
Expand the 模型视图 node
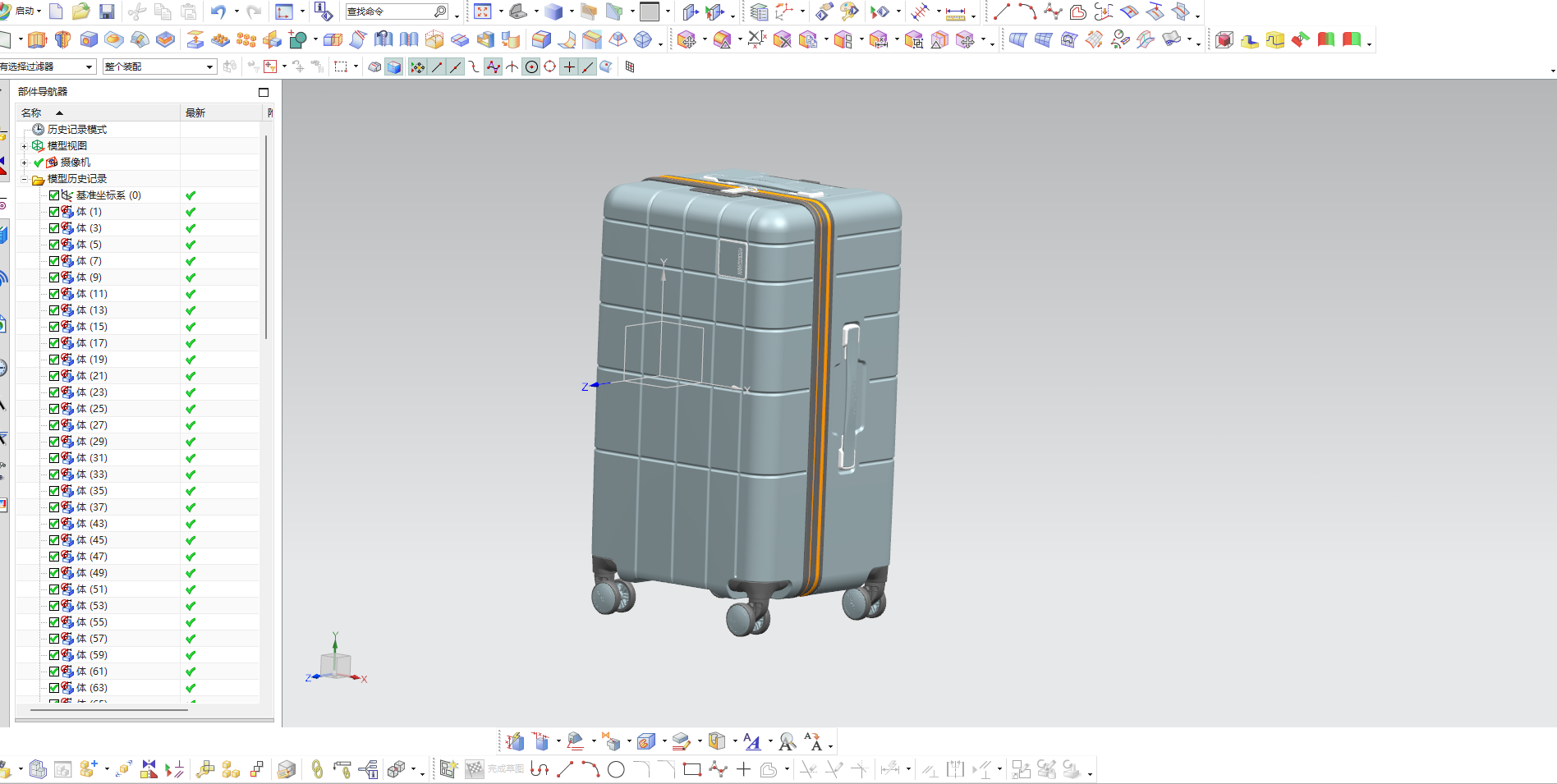click(x=25, y=146)
